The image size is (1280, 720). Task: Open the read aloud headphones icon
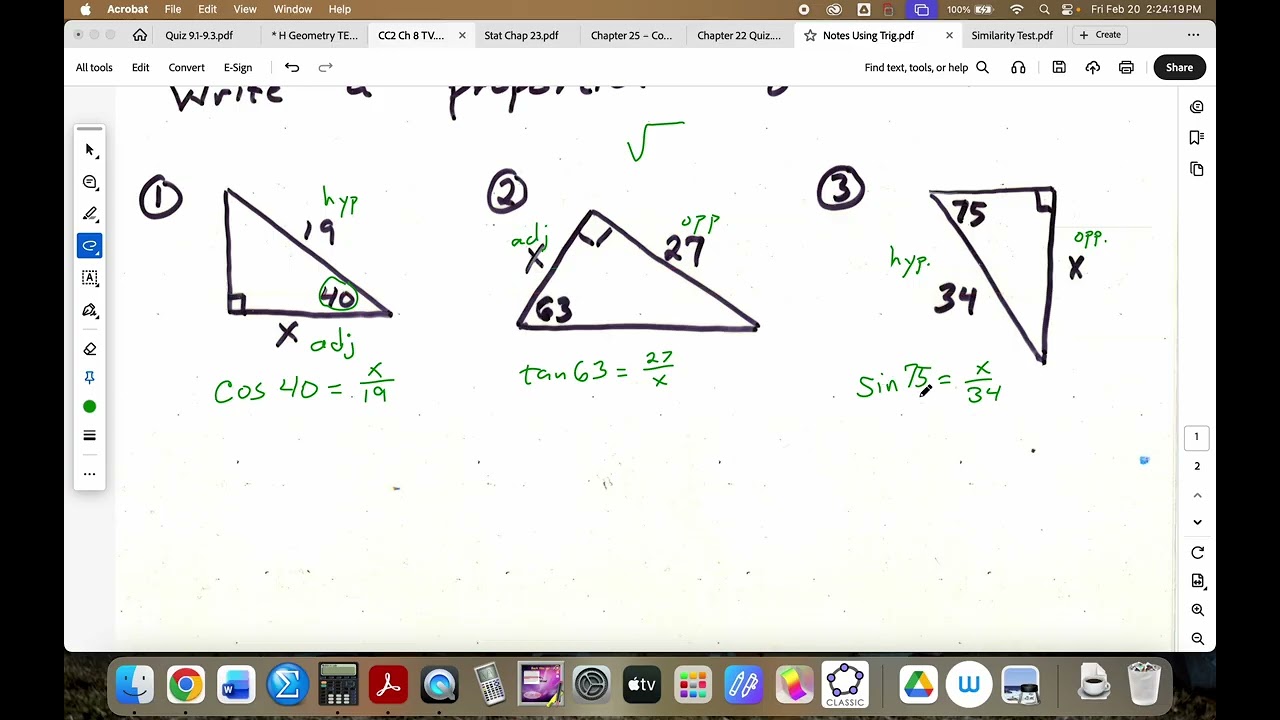1018,67
